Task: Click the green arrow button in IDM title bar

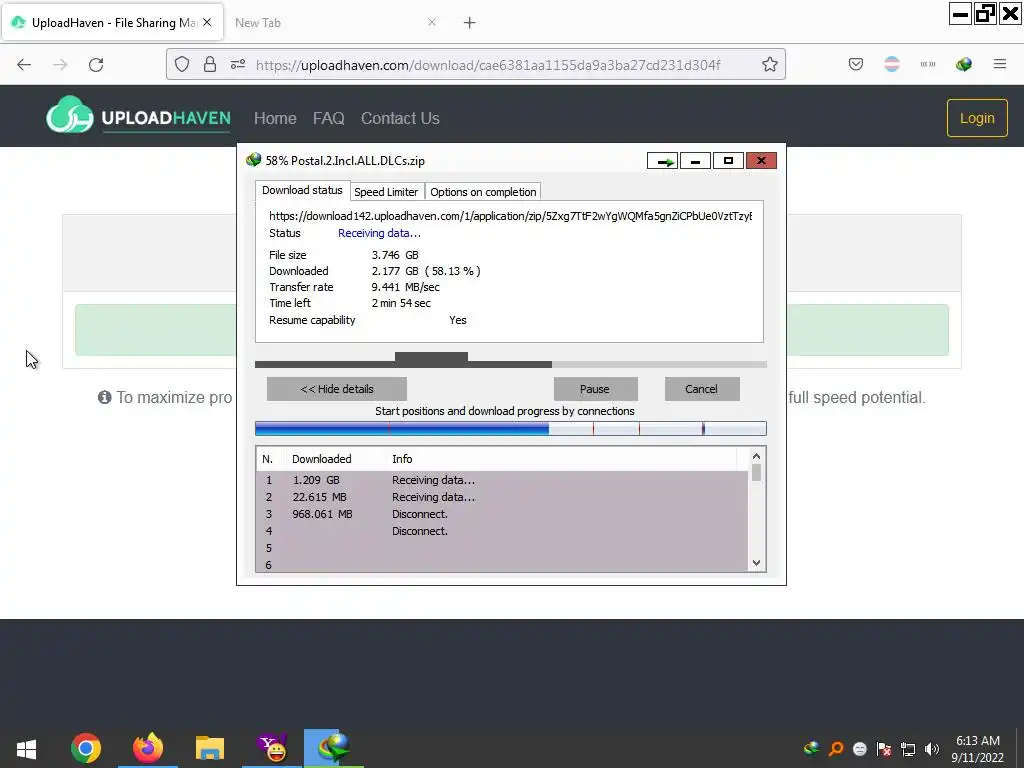Action: coord(663,161)
